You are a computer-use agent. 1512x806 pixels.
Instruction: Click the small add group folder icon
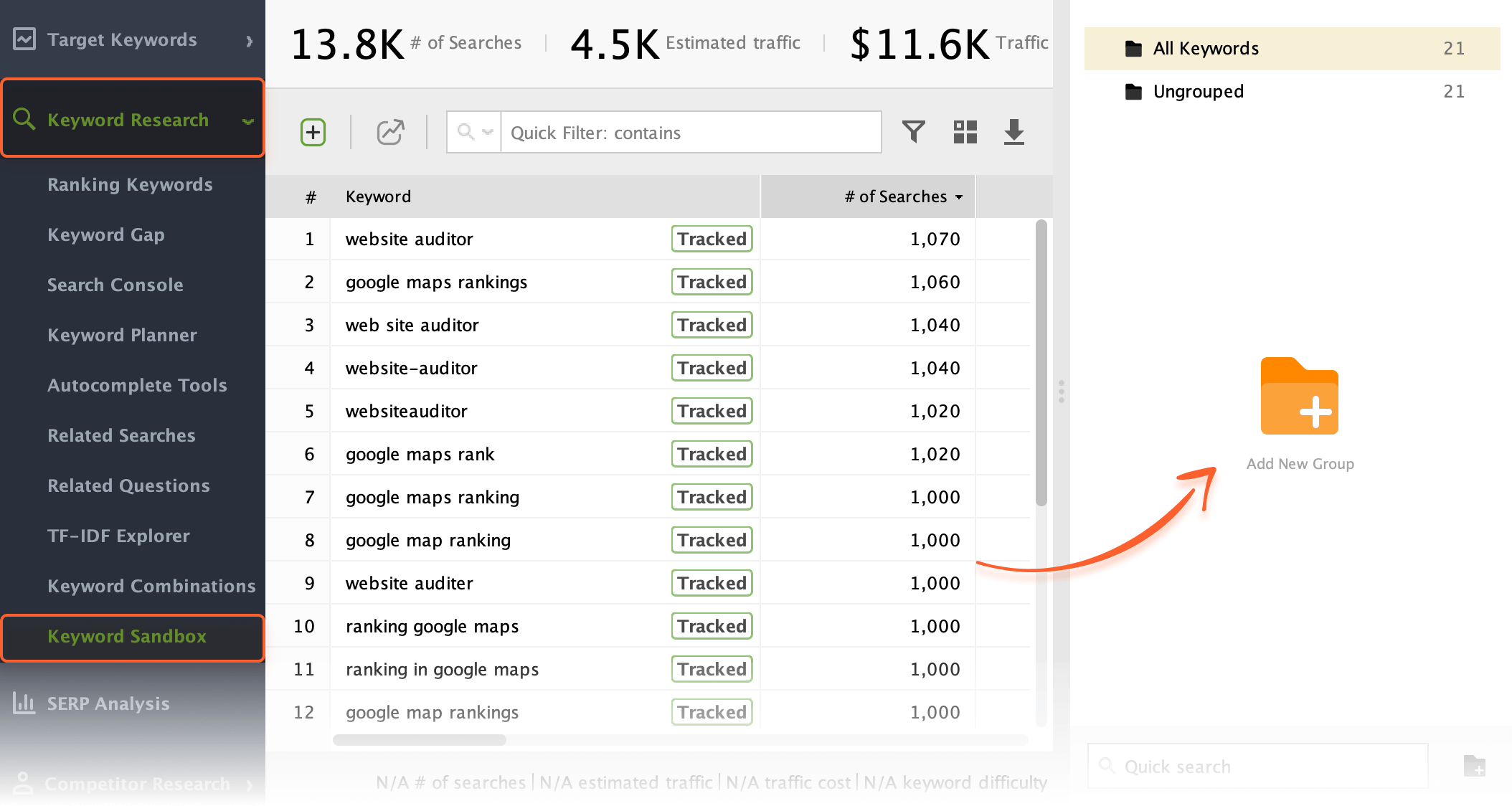click(1475, 766)
